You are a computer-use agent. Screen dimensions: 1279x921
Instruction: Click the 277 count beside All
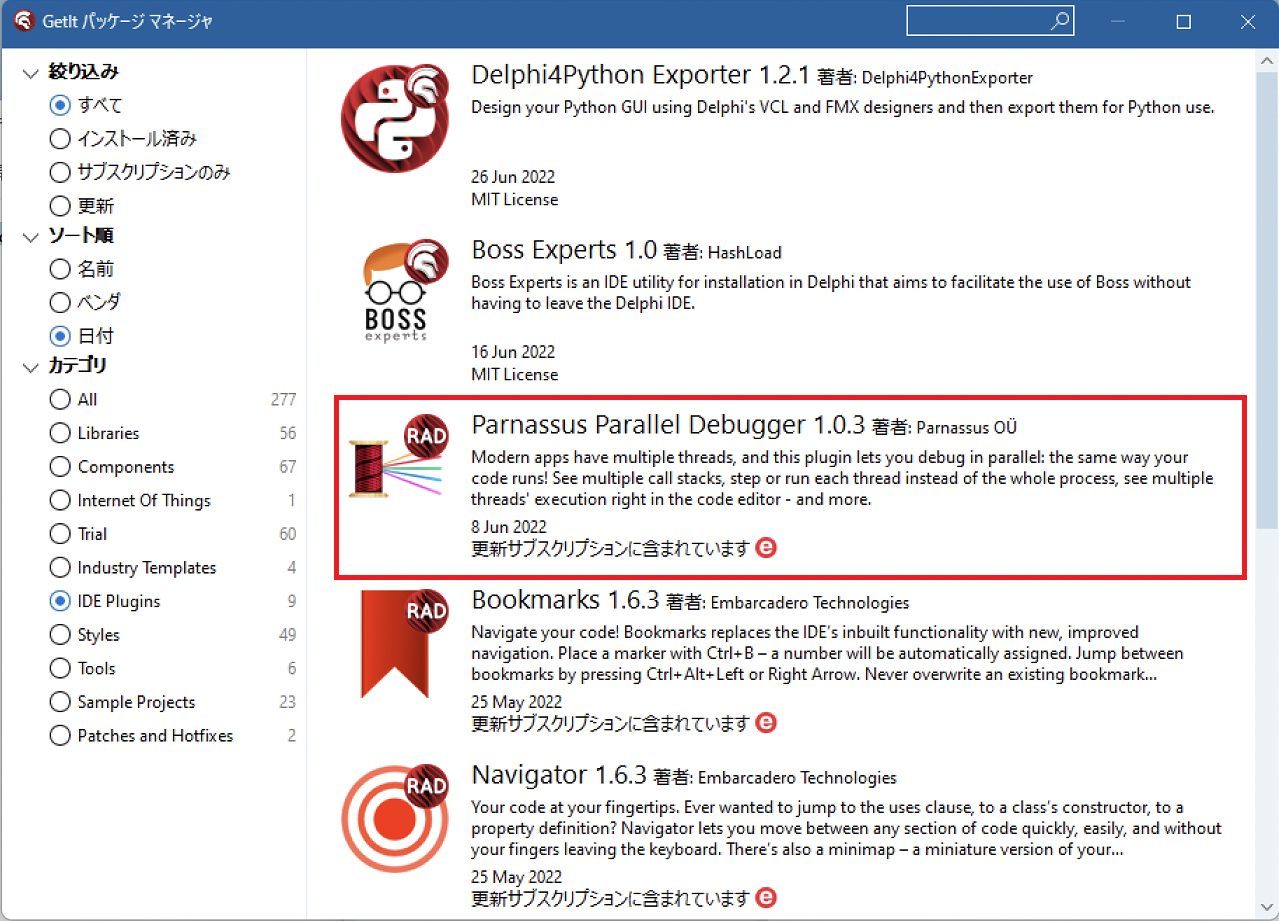tap(283, 399)
